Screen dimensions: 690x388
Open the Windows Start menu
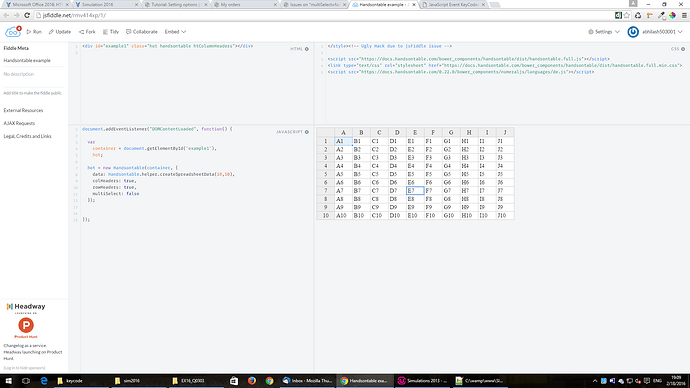(8, 381)
